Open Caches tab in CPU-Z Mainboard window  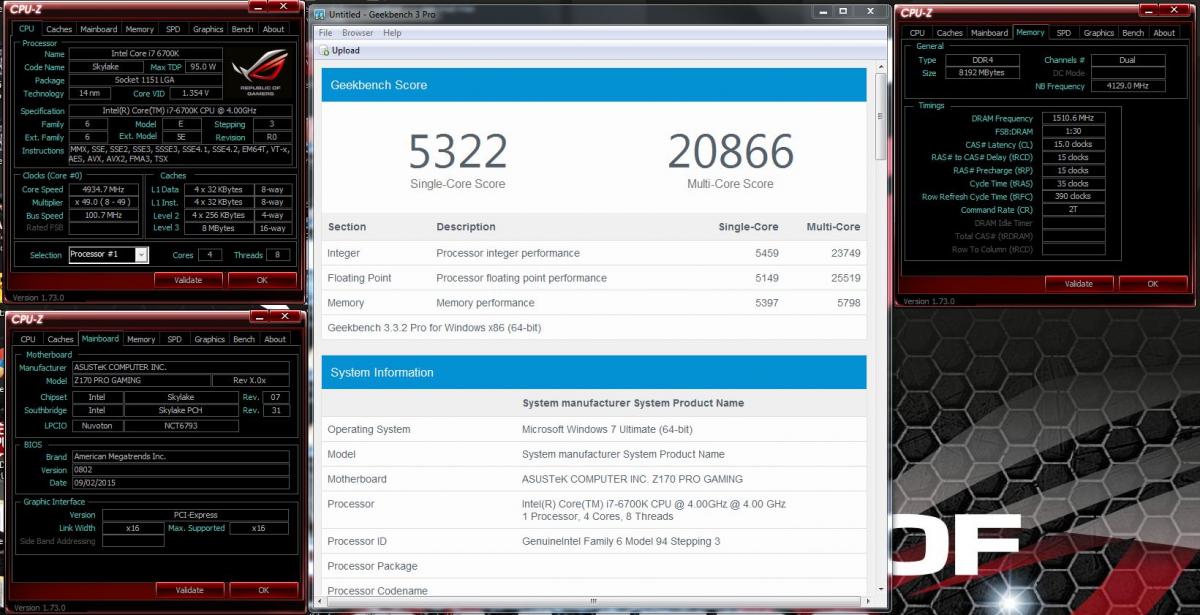click(x=61, y=339)
